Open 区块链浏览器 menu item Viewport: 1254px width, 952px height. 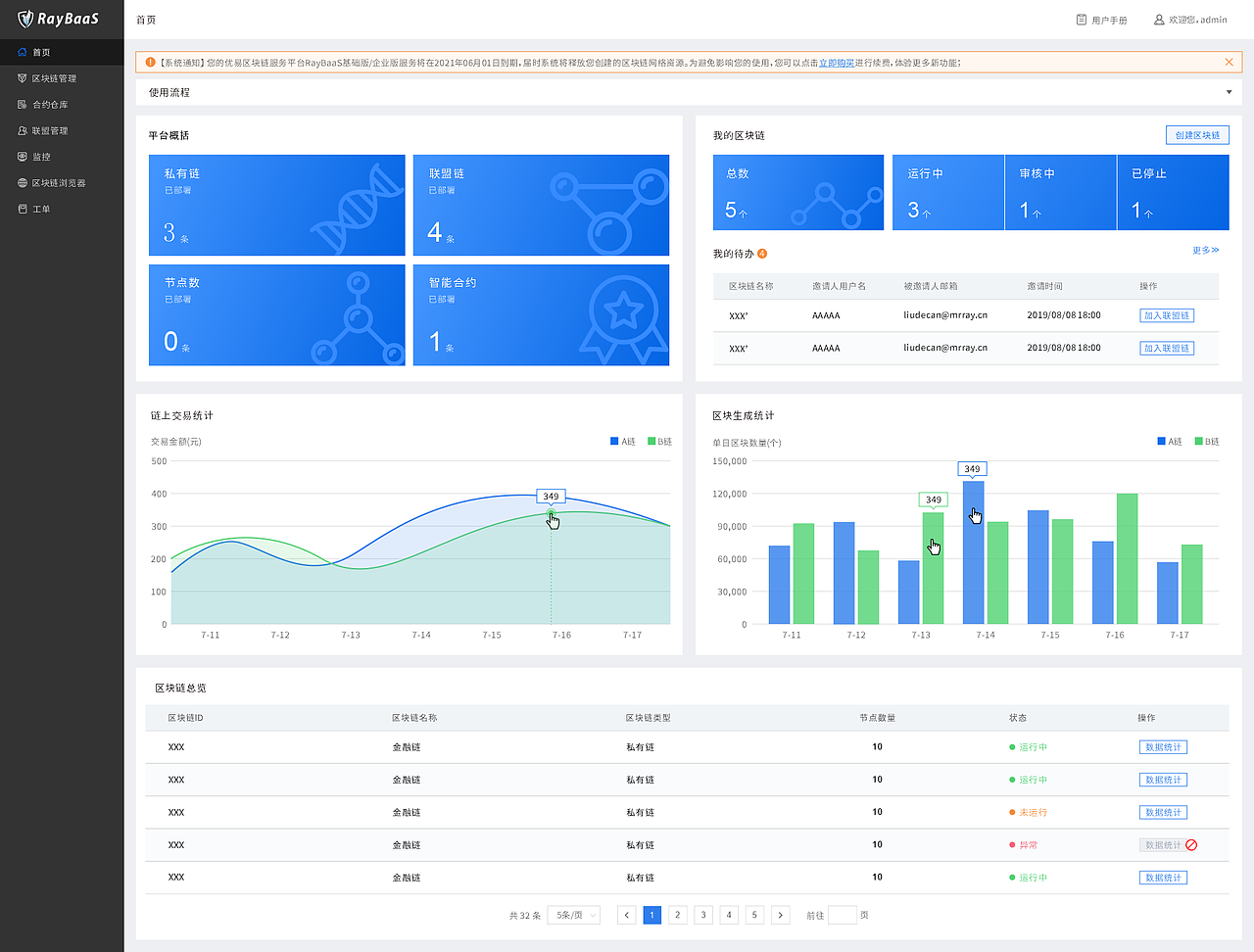[x=62, y=183]
